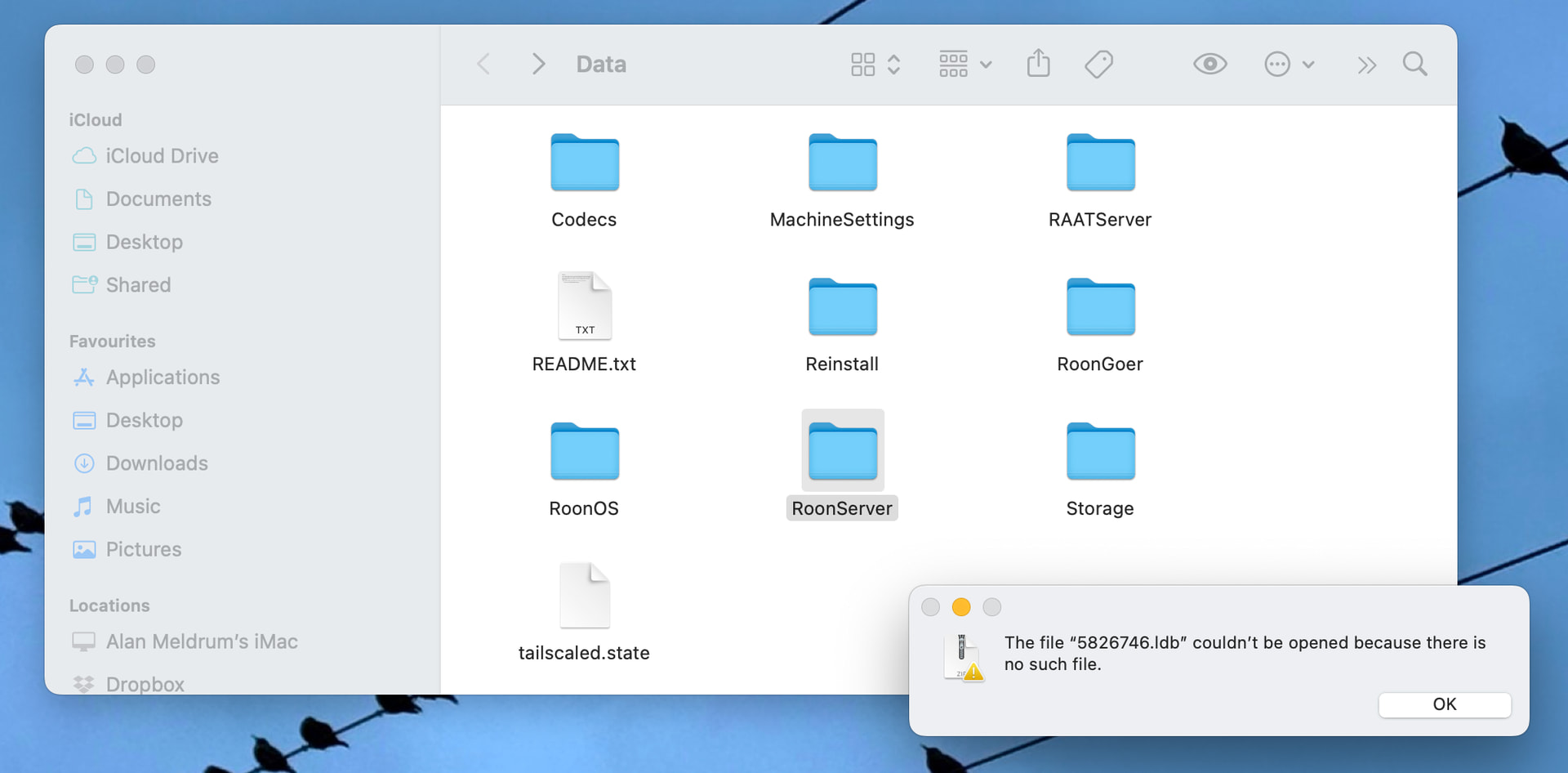Image resolution: width=1568 pixels, height=773 pixels.
Task: Click OK in the error dialog
Action: [x=1444, y=704]
